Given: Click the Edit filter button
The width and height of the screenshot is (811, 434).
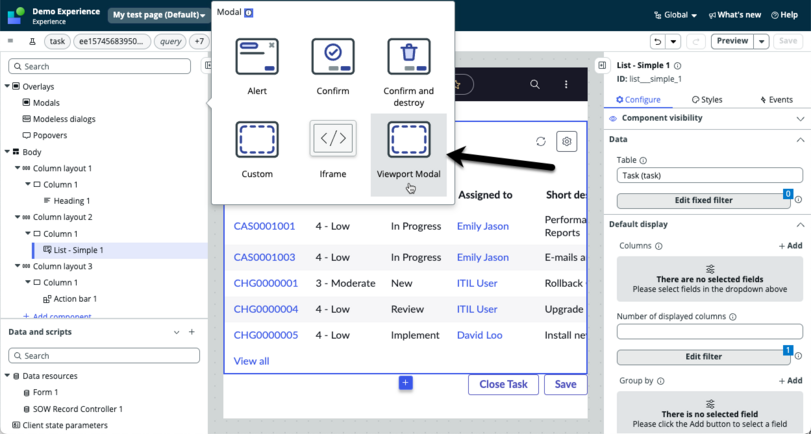Looking at the screenshot, I should coord(703,356).
